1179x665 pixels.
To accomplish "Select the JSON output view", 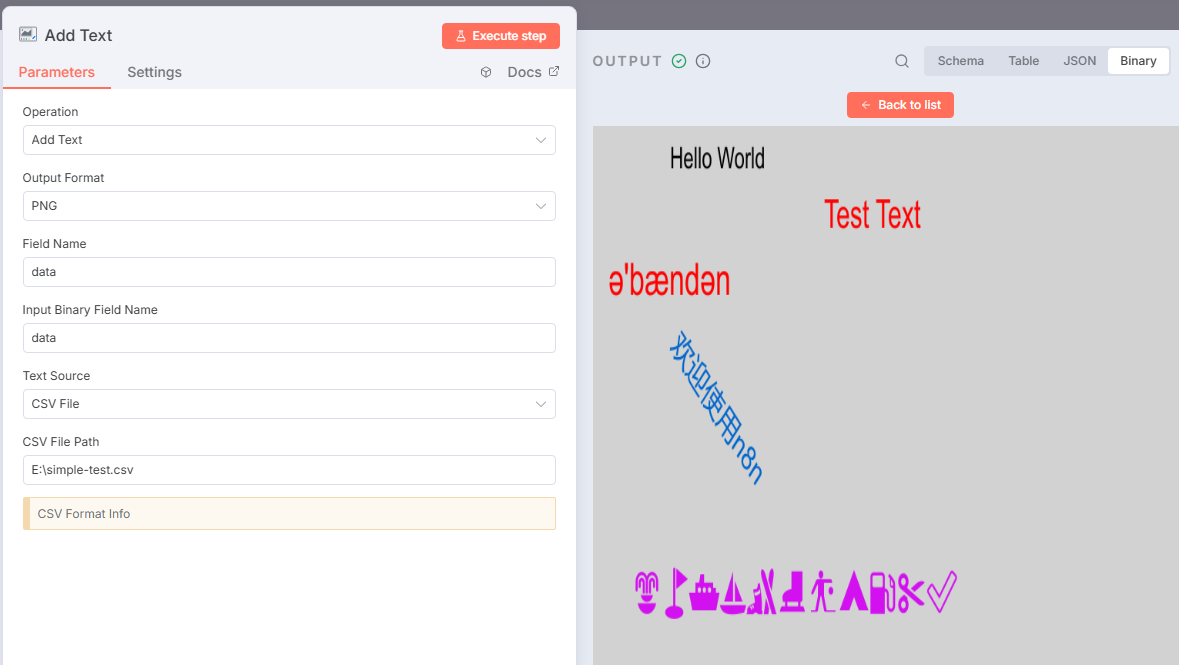I will [1079, 61].
